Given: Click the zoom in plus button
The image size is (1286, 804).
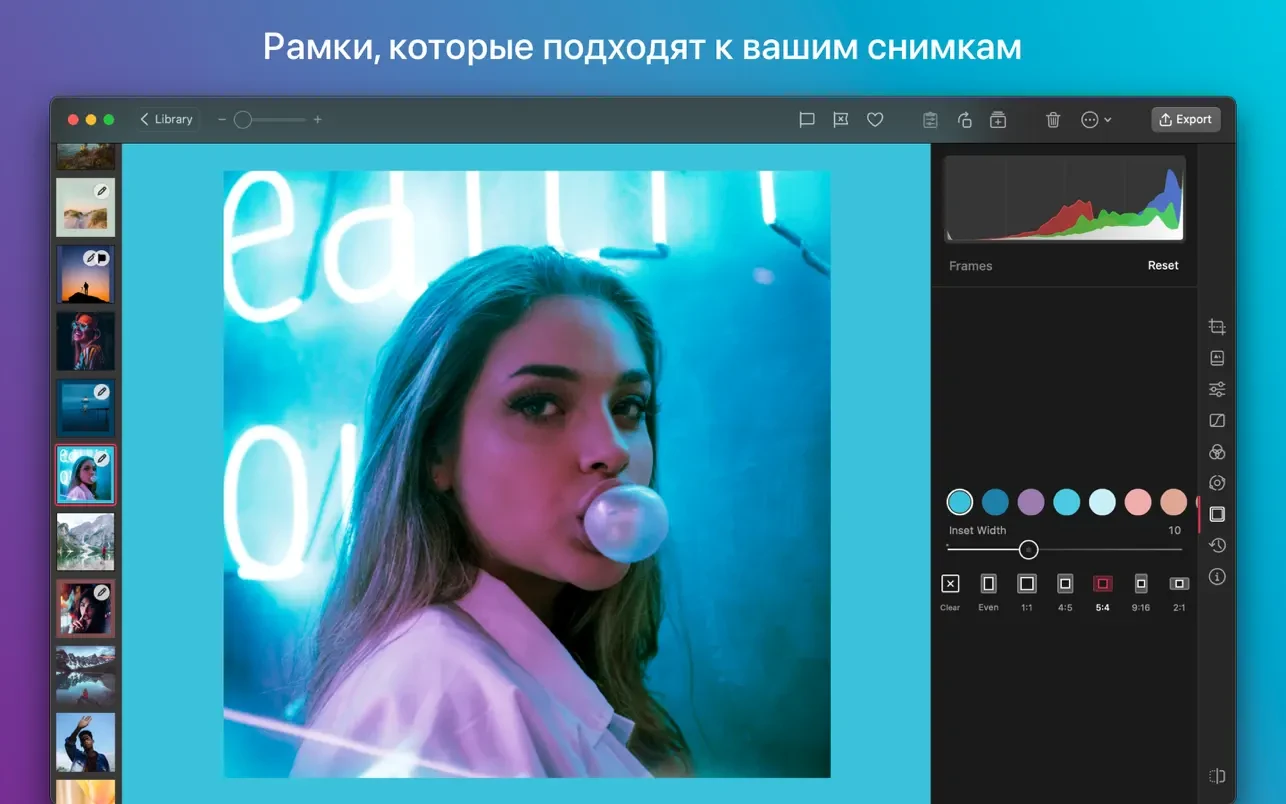Looking at the screenshot, I should (318, 119).
